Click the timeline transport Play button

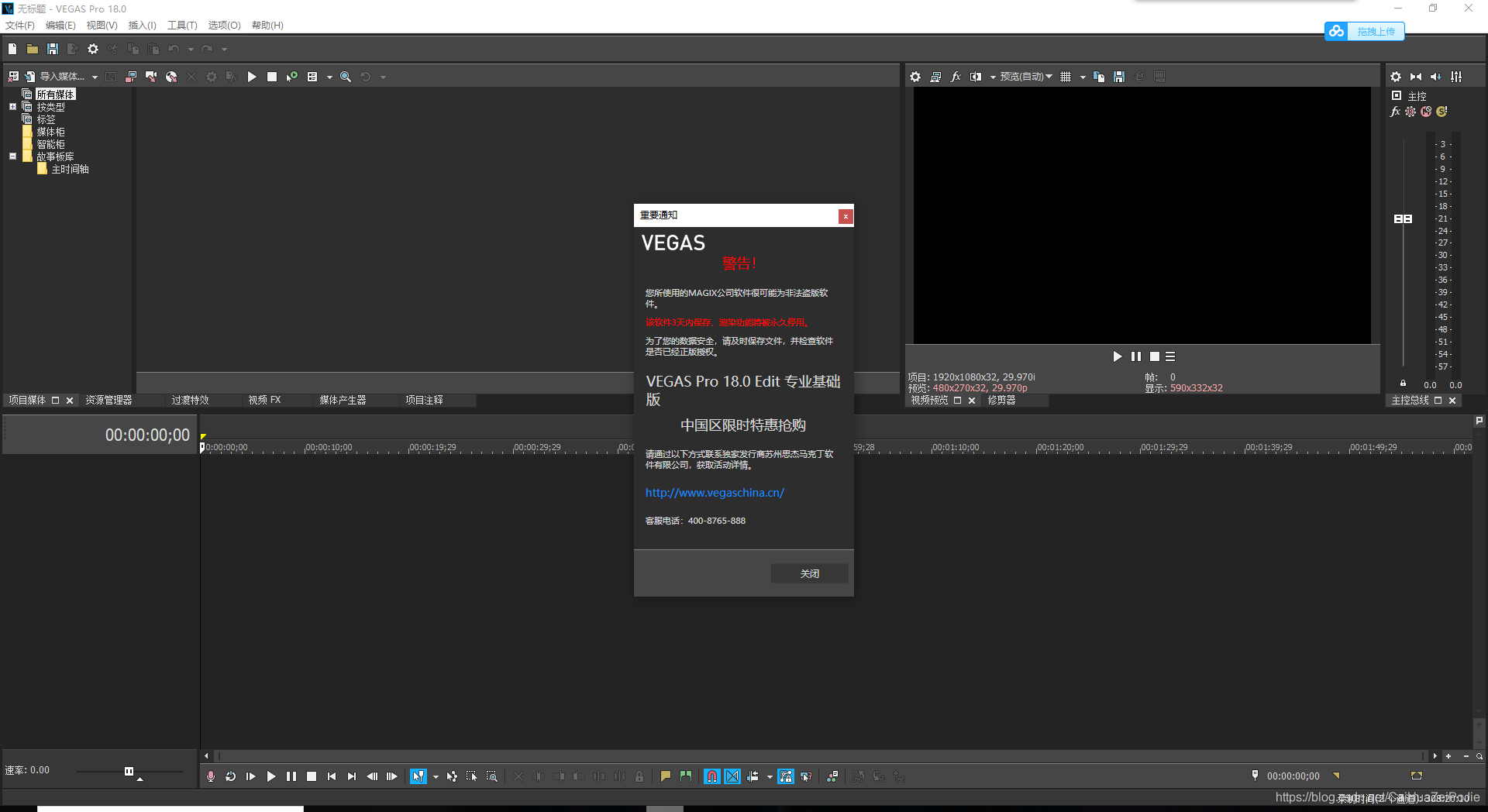[x=271, y=776]
